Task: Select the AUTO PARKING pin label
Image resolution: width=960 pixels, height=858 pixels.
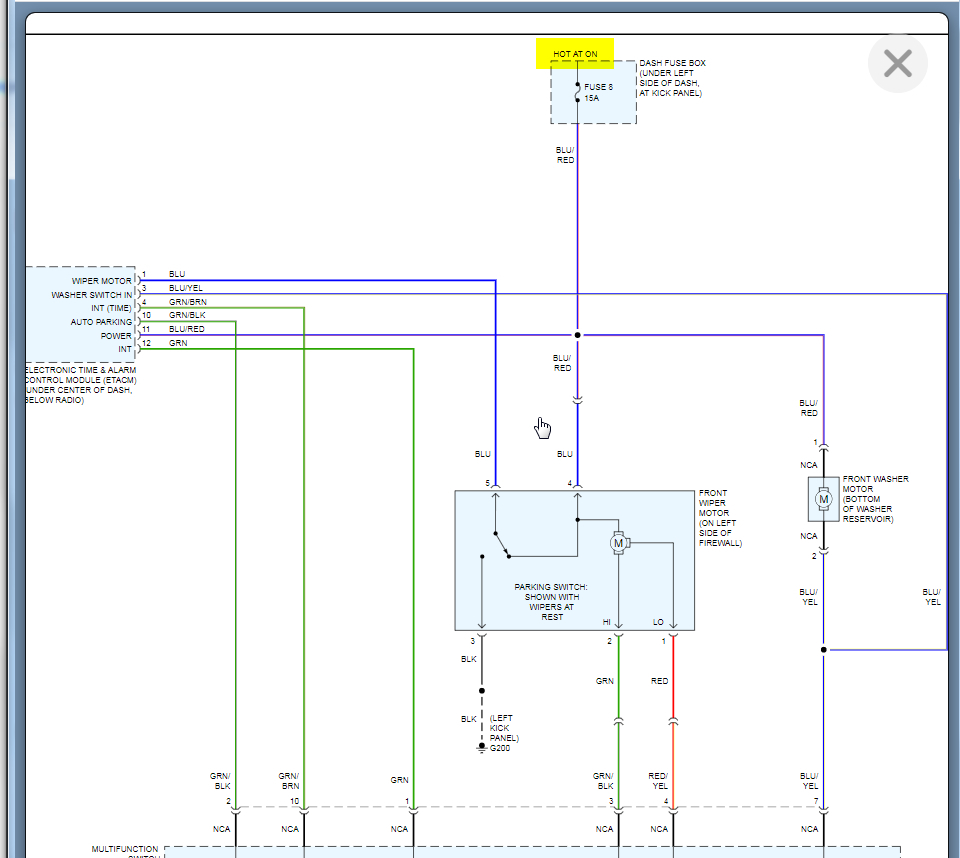Action: point(100,322)
